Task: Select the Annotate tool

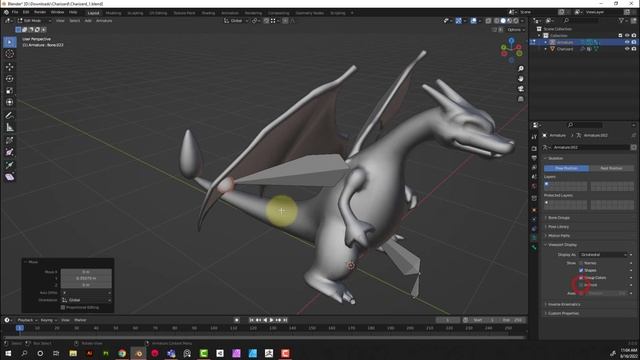Action: tap(10, 116)
